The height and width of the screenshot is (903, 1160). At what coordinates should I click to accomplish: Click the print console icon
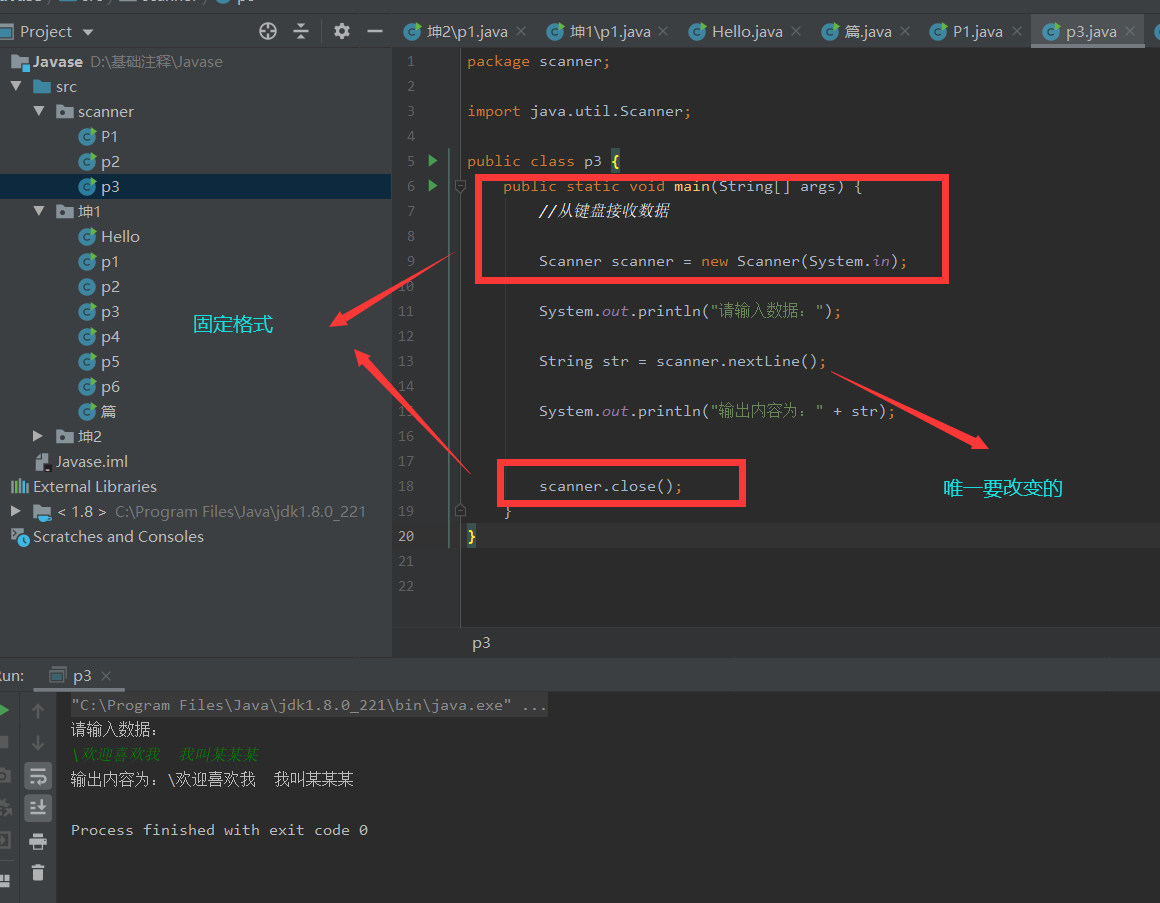click(x=38, y=841)
